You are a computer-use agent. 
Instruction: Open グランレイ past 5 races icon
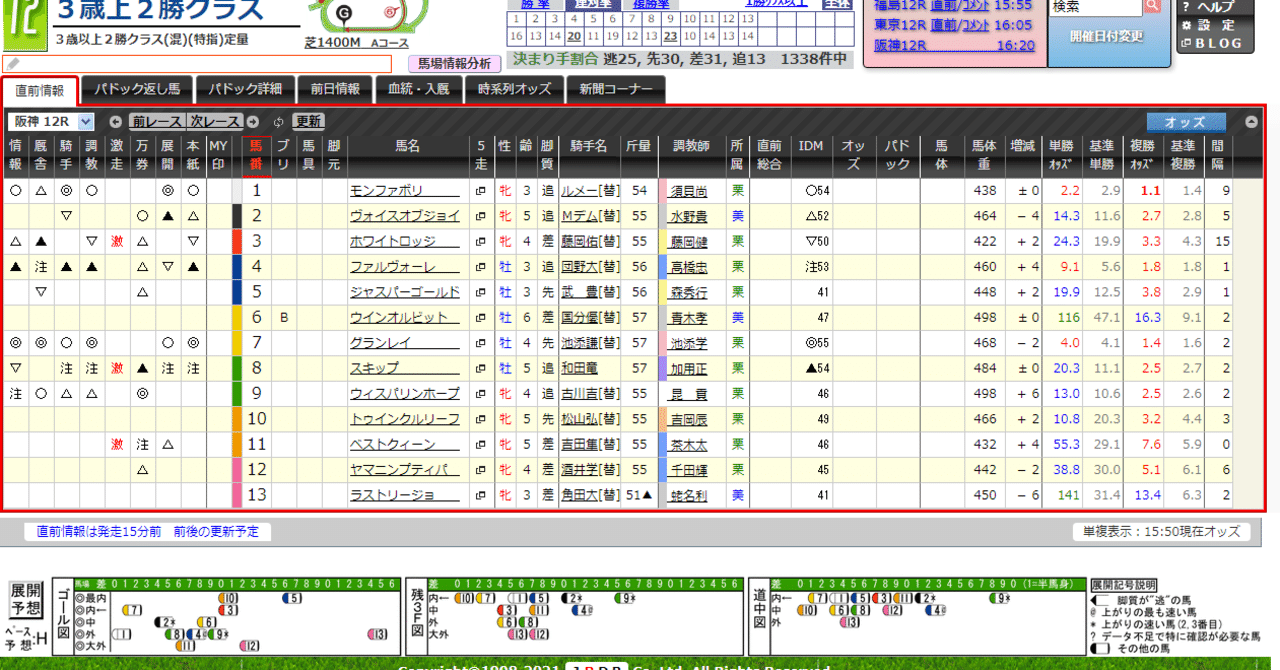pos(481,343)
